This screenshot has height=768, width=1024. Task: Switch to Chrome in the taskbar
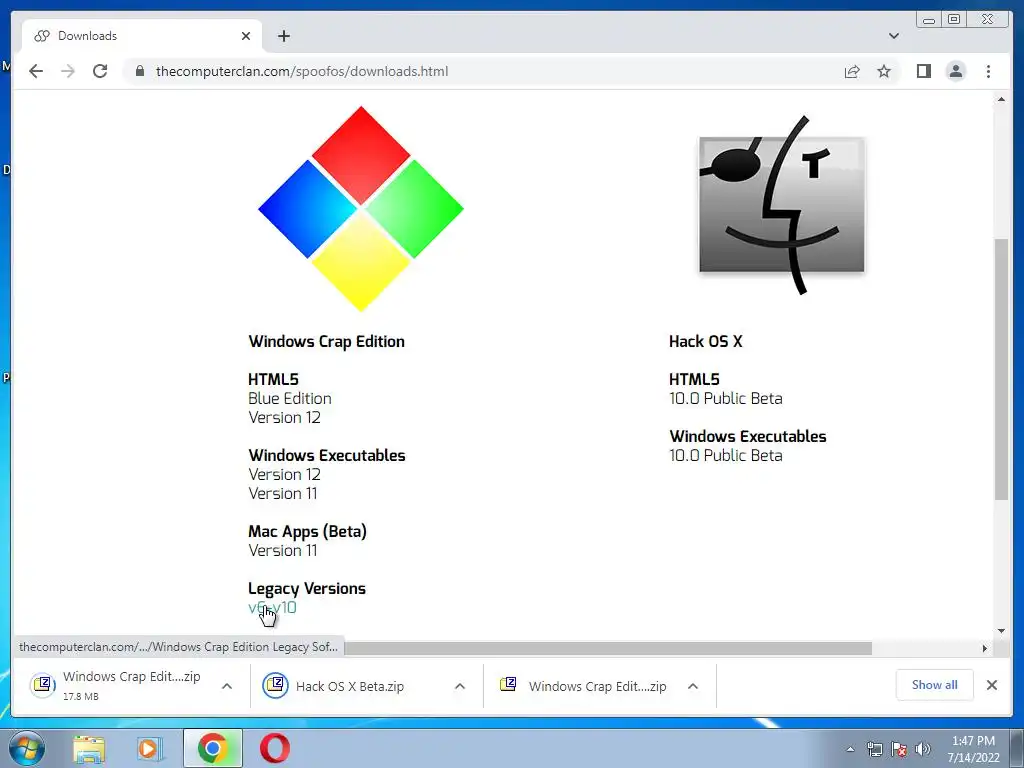tap(212, 748)
